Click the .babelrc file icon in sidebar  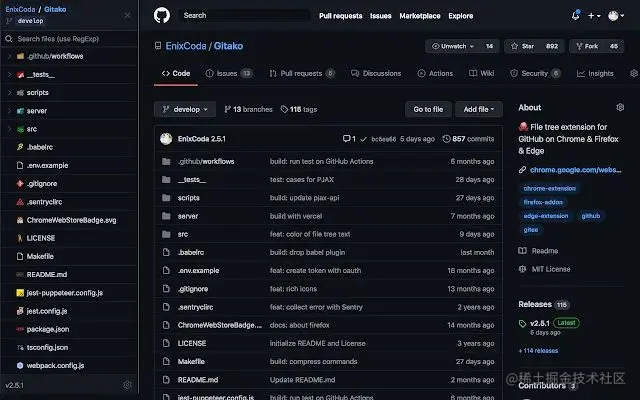(20, 147)
